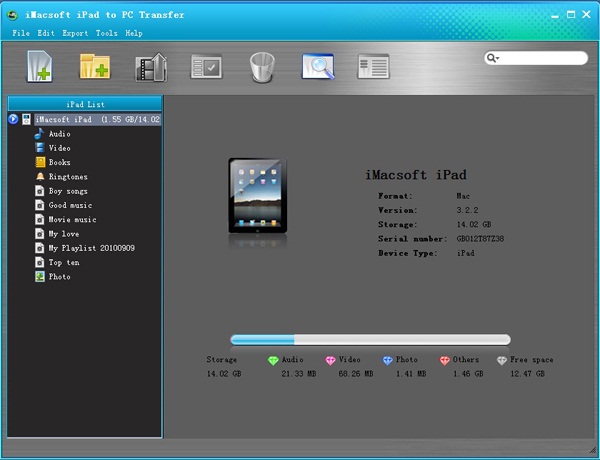Image resolution: width=600 pixels, height=460 pixels.
Task: Click the list view toolbar icon
Action: [x=373, y=67]
